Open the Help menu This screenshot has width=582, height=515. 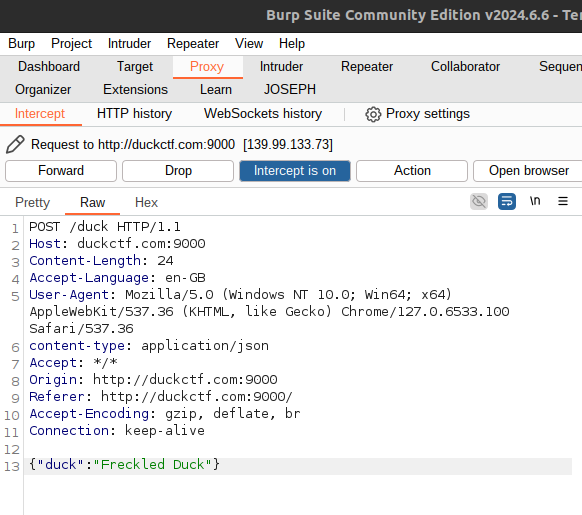tap(292, 44)
